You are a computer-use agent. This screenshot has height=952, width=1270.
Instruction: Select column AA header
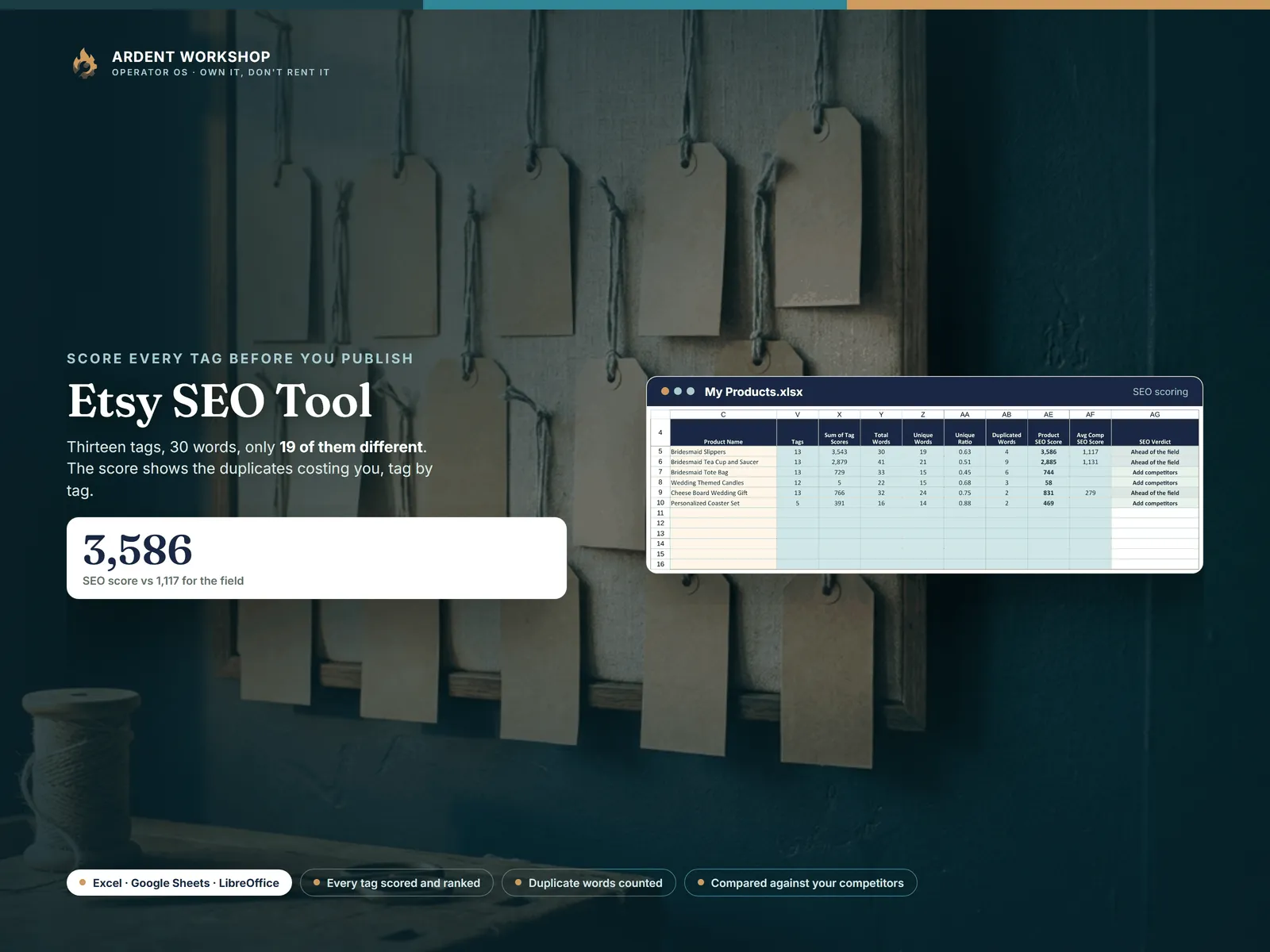pos(964,415)
